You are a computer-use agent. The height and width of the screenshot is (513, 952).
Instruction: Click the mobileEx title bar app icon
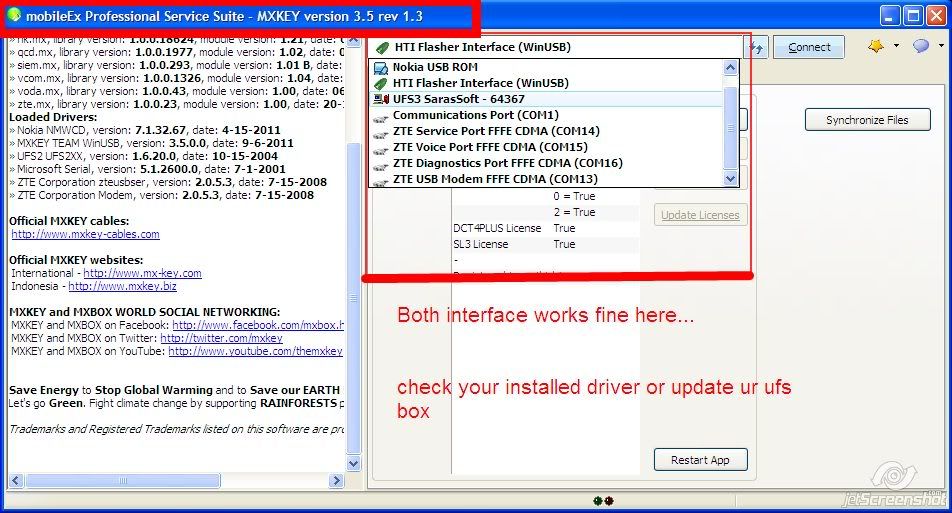tap(13, 15)
